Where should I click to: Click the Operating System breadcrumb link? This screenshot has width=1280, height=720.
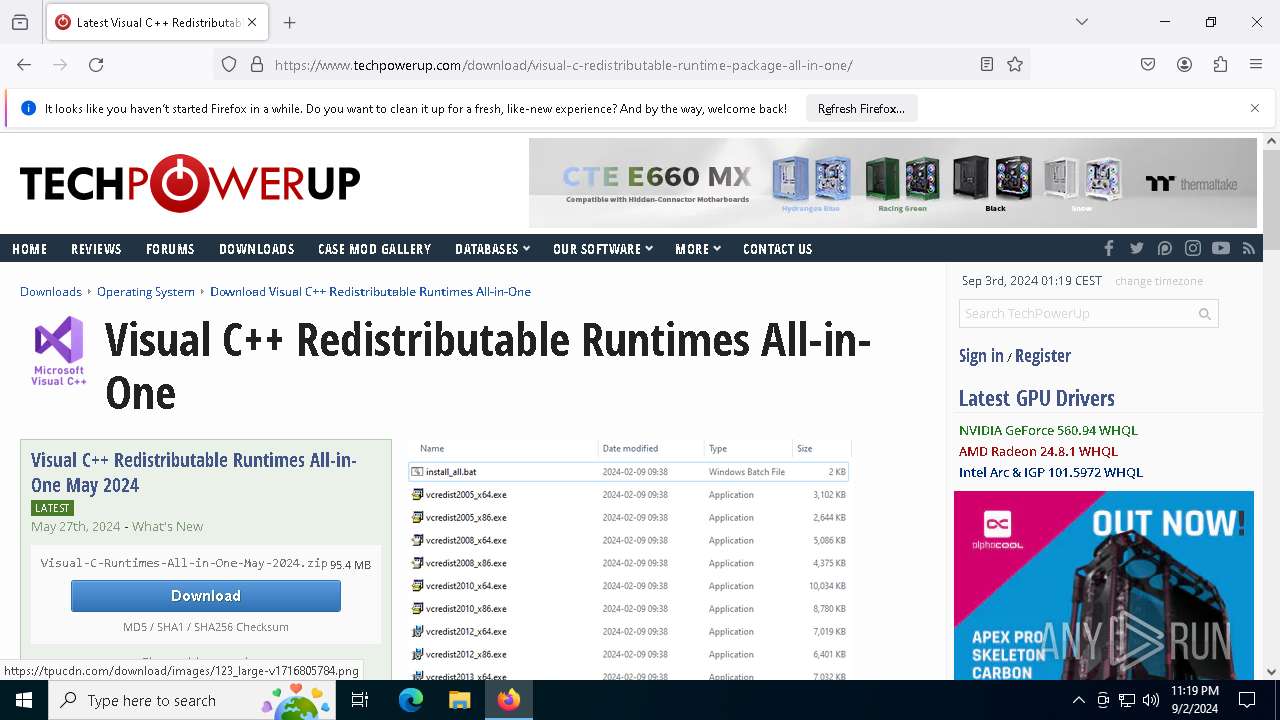pyautogui.click(x=146, y=291)
